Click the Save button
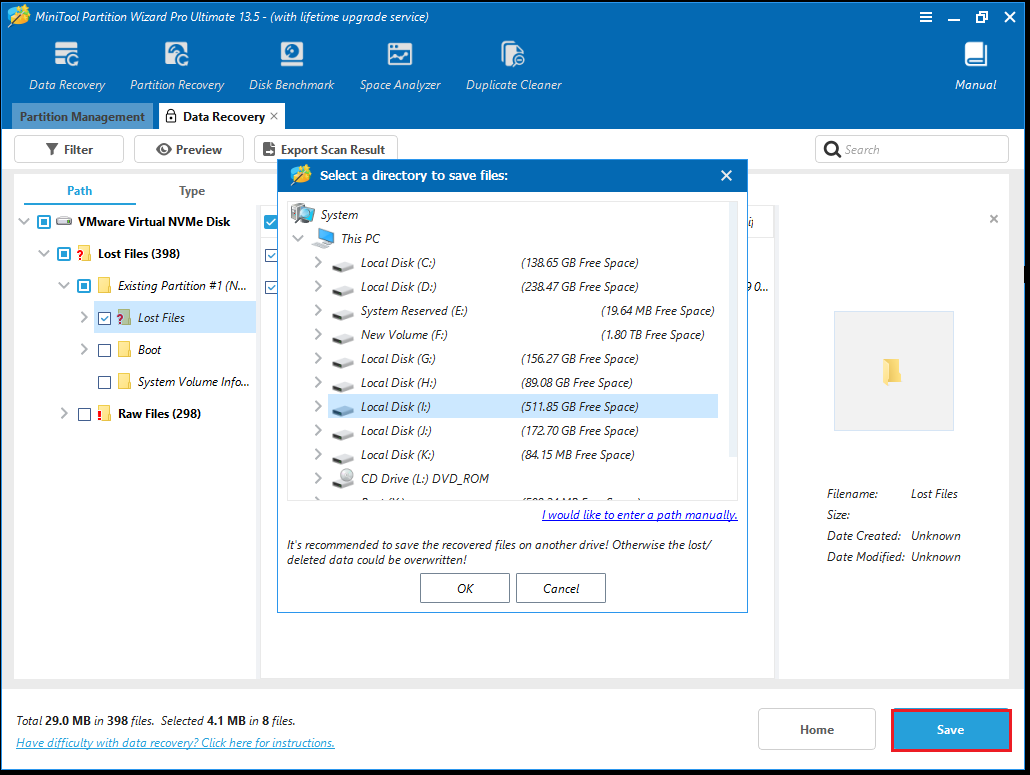Screen dimensions: 1030x775 pyautogui.click(x=951, y=729)
